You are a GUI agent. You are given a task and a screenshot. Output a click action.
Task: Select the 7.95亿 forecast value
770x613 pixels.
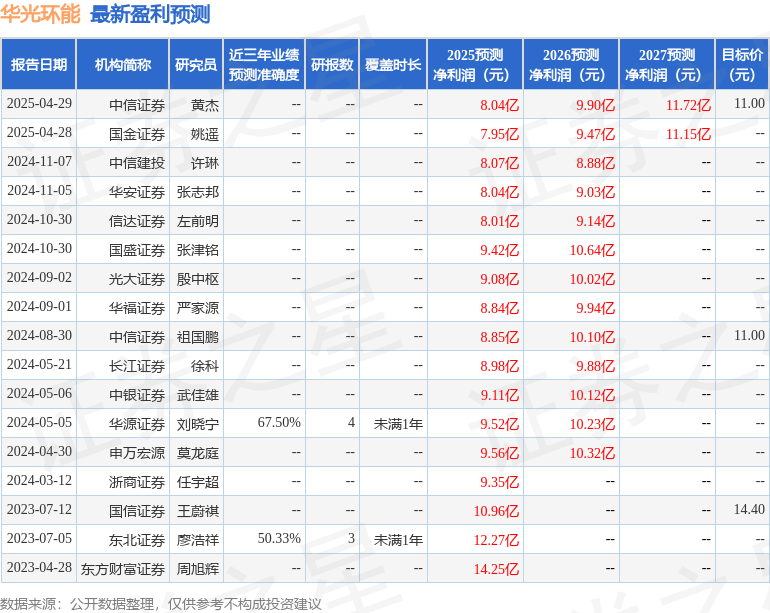tap(499, 134)
